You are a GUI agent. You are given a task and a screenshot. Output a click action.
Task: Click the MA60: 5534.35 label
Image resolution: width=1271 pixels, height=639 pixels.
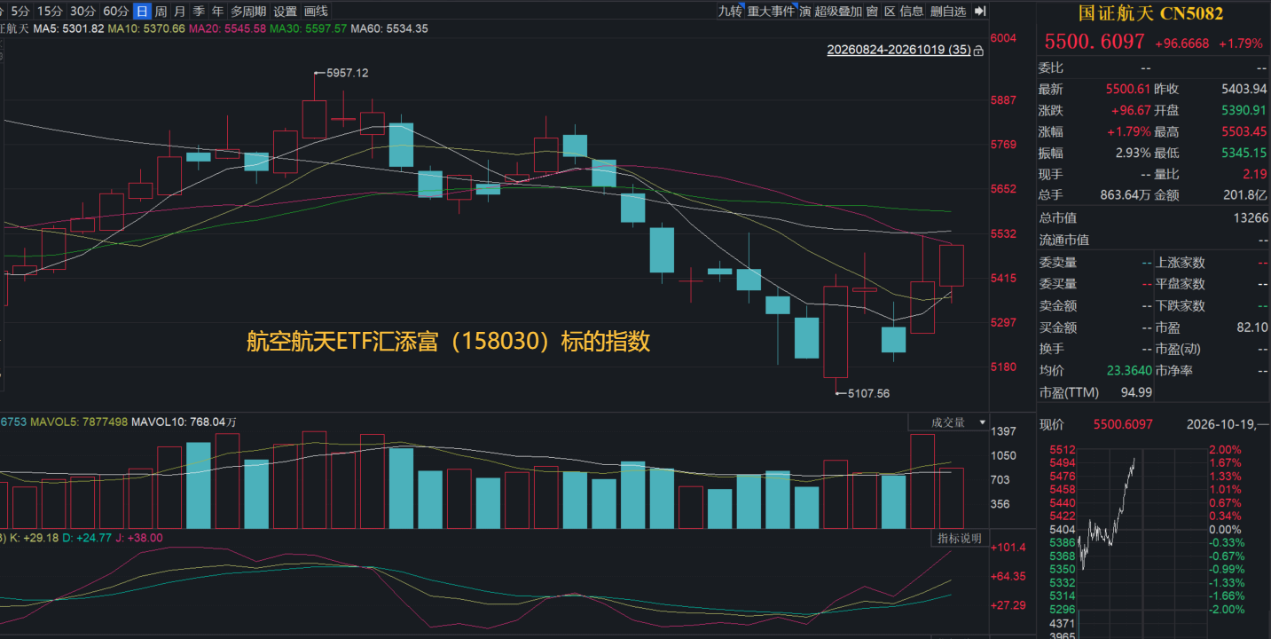[390, 28]
